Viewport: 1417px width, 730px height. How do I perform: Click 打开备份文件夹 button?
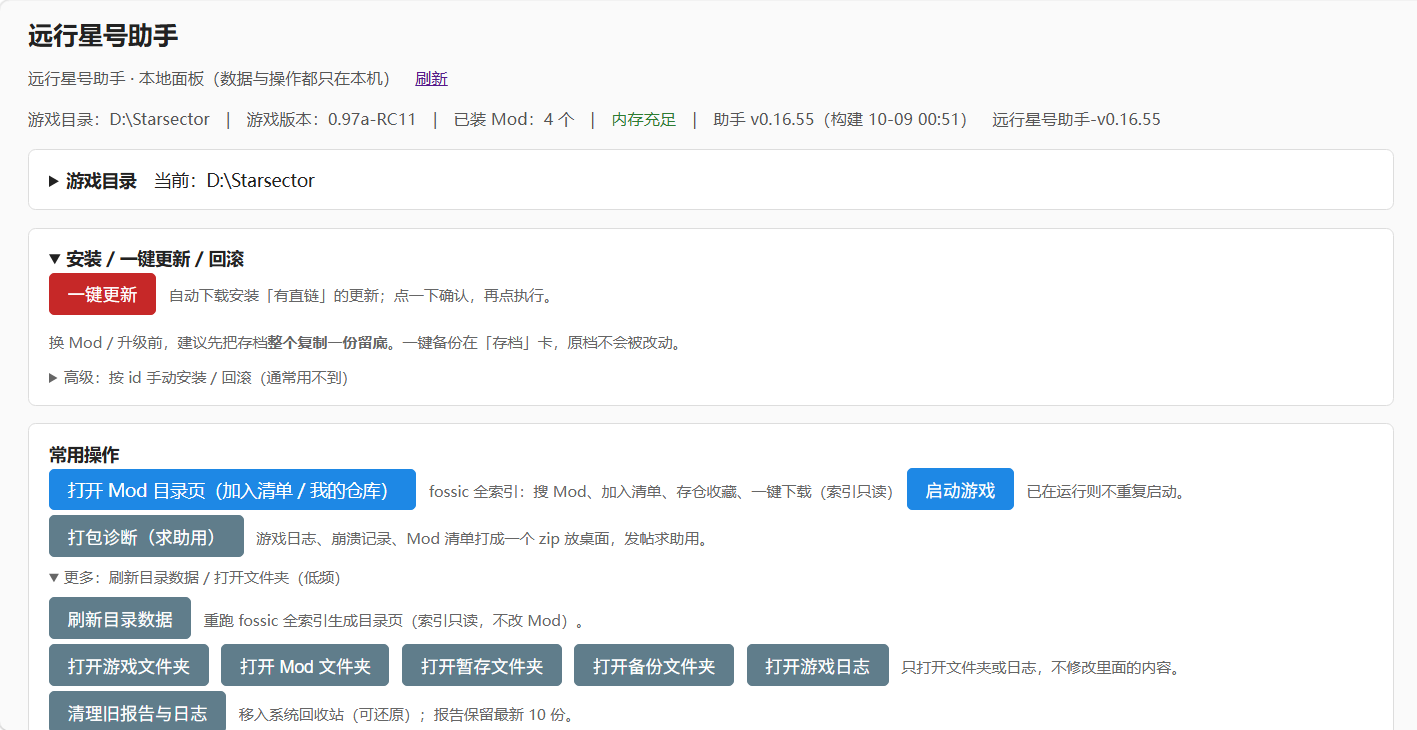(x=654, y=666)
